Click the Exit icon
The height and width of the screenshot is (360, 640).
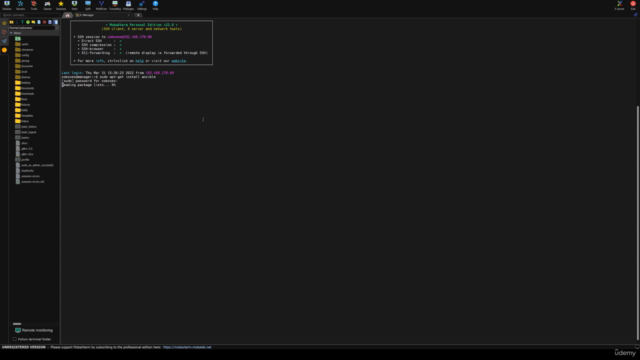pyautogui.click(x=633, y=5)
